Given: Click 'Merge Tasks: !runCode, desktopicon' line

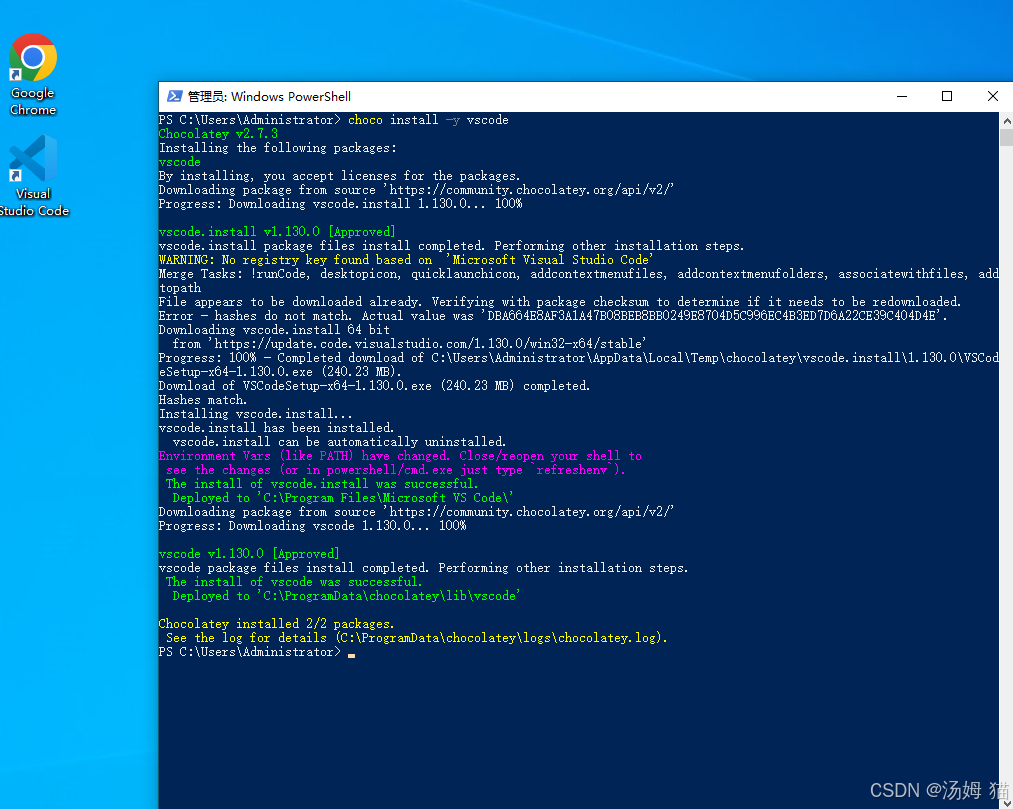Looking at the screenshot, I should 579,280.
